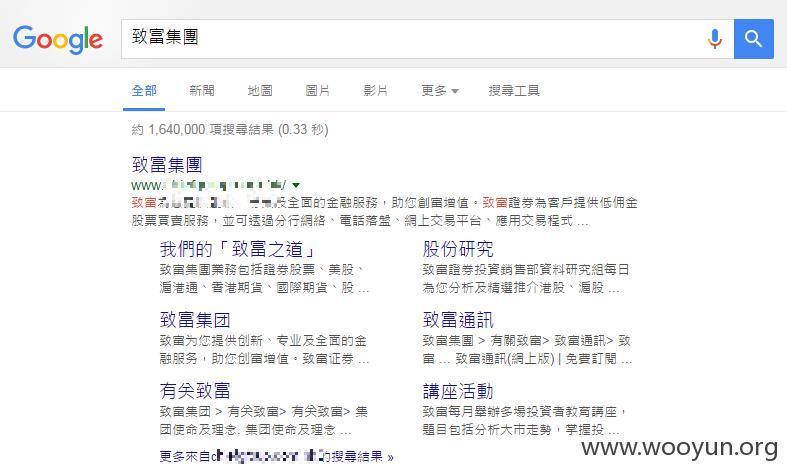Open 搜尋工具 options

pos(514,91)
